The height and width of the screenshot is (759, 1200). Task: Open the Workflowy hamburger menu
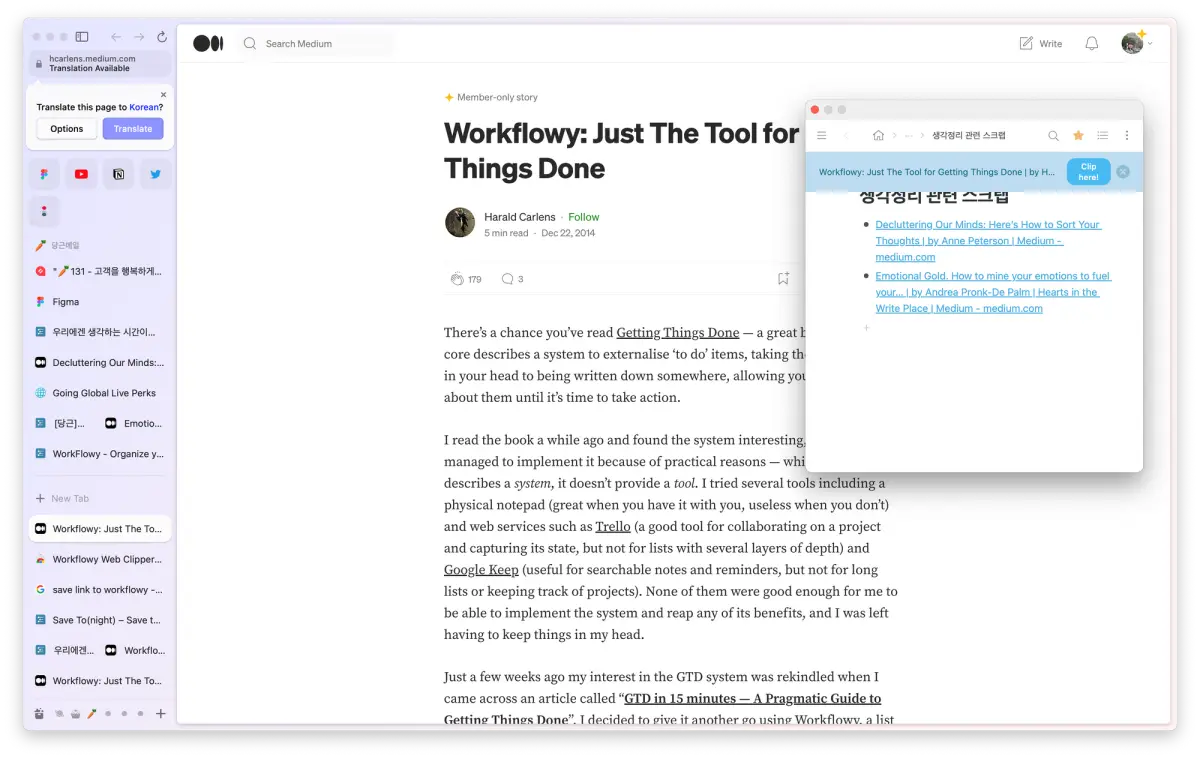coord(822,135)
